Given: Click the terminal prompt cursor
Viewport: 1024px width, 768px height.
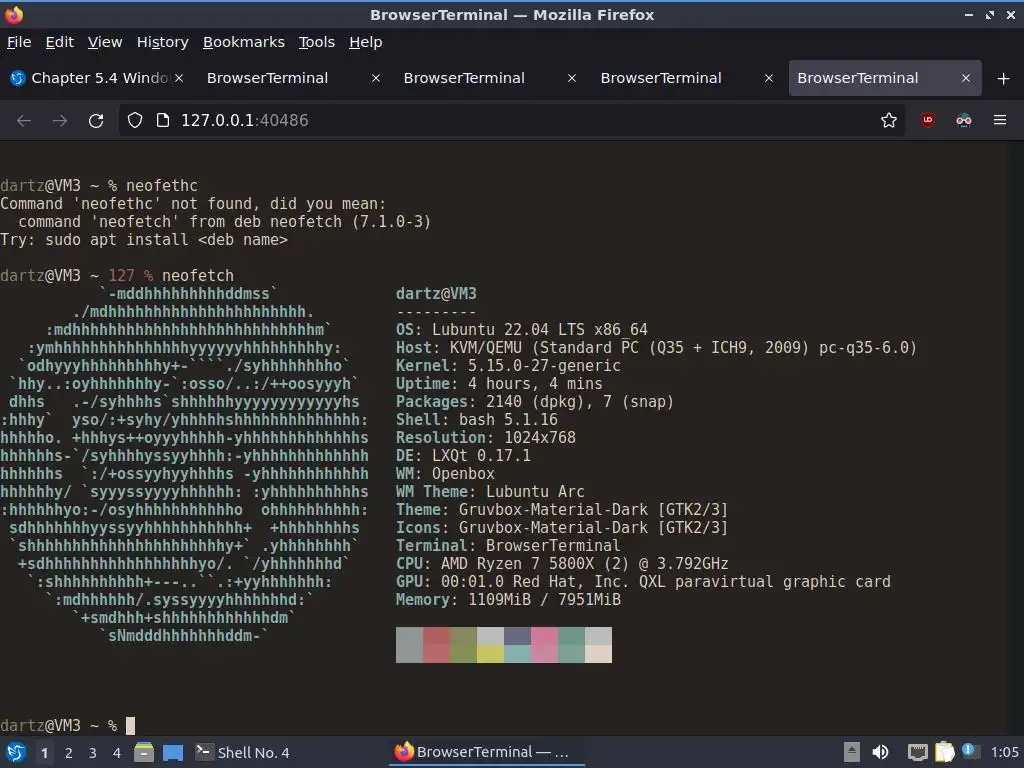Looking at the screenshot, I should [130, 726].
